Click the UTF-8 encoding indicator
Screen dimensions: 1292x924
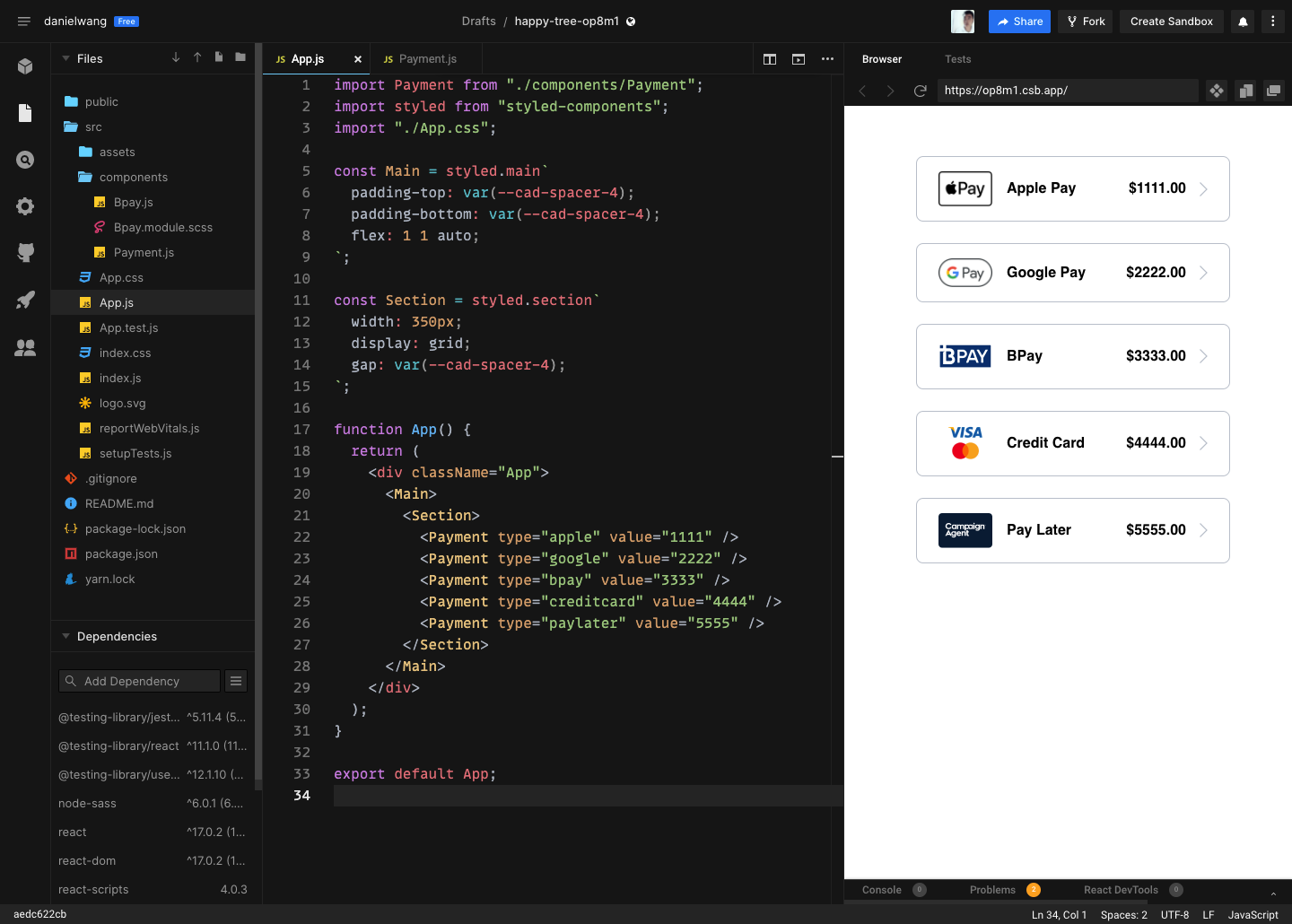[1174, 915]
